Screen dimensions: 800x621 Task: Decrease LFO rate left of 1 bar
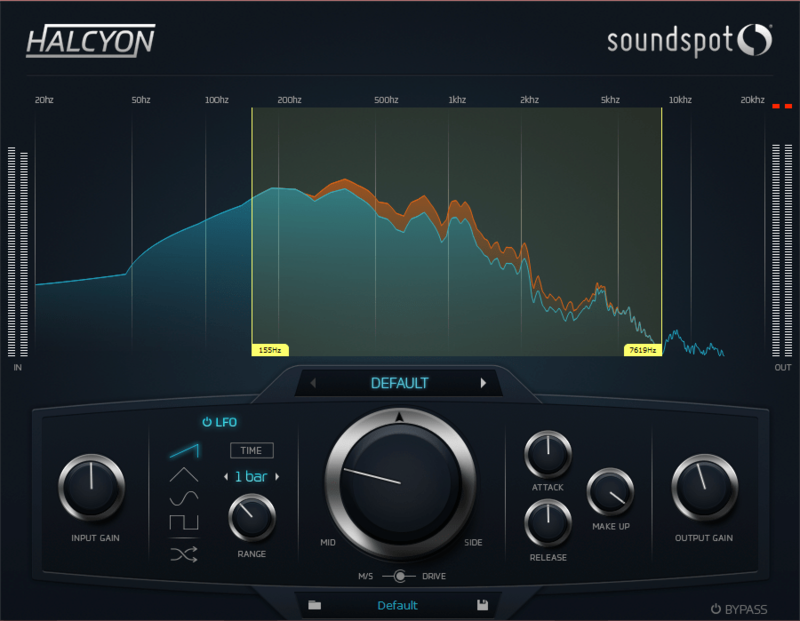(226, 477)
